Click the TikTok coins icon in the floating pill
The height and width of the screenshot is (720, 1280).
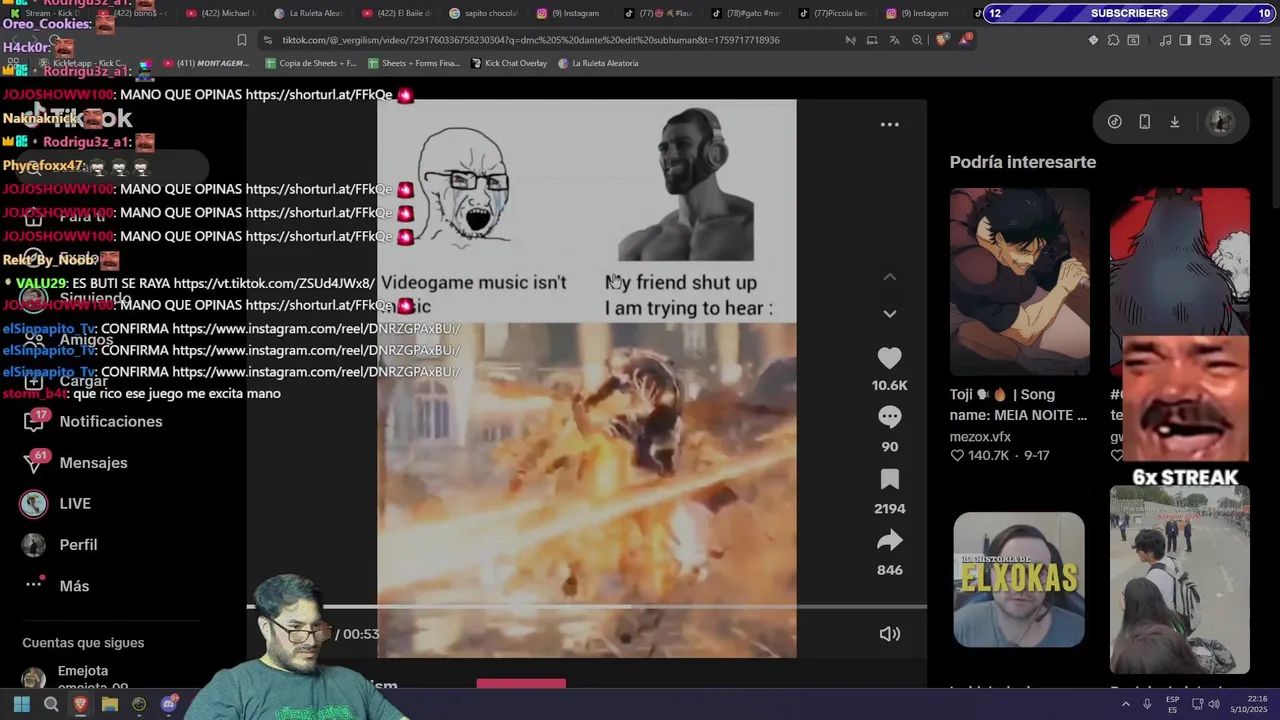(x=1114, y=122)
